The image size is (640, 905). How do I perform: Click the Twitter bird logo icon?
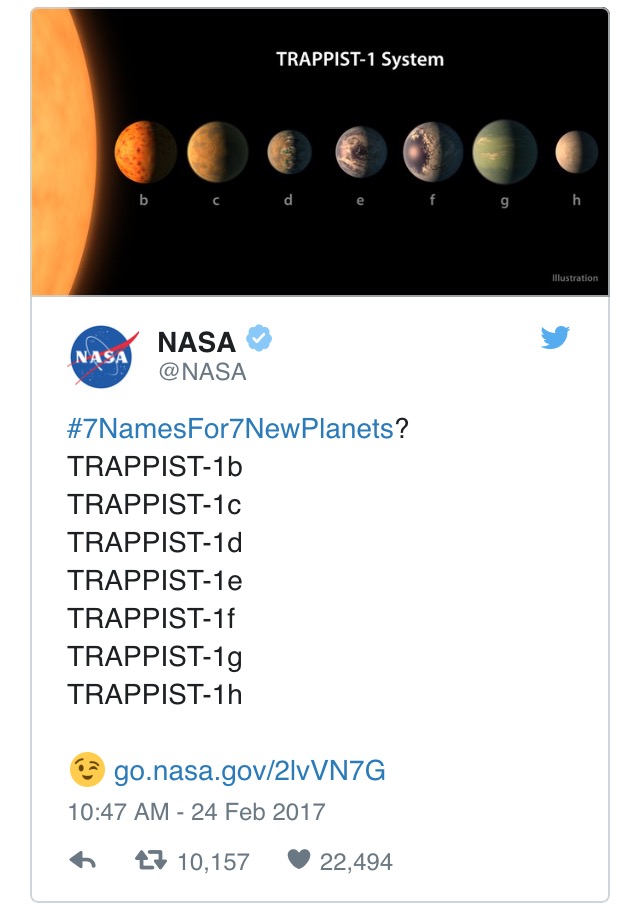coord(555,338)
